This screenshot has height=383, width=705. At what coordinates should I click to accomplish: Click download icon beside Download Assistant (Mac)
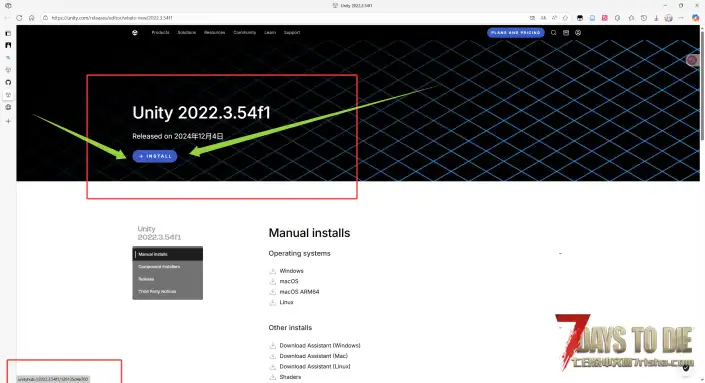[x=272, y=356]
